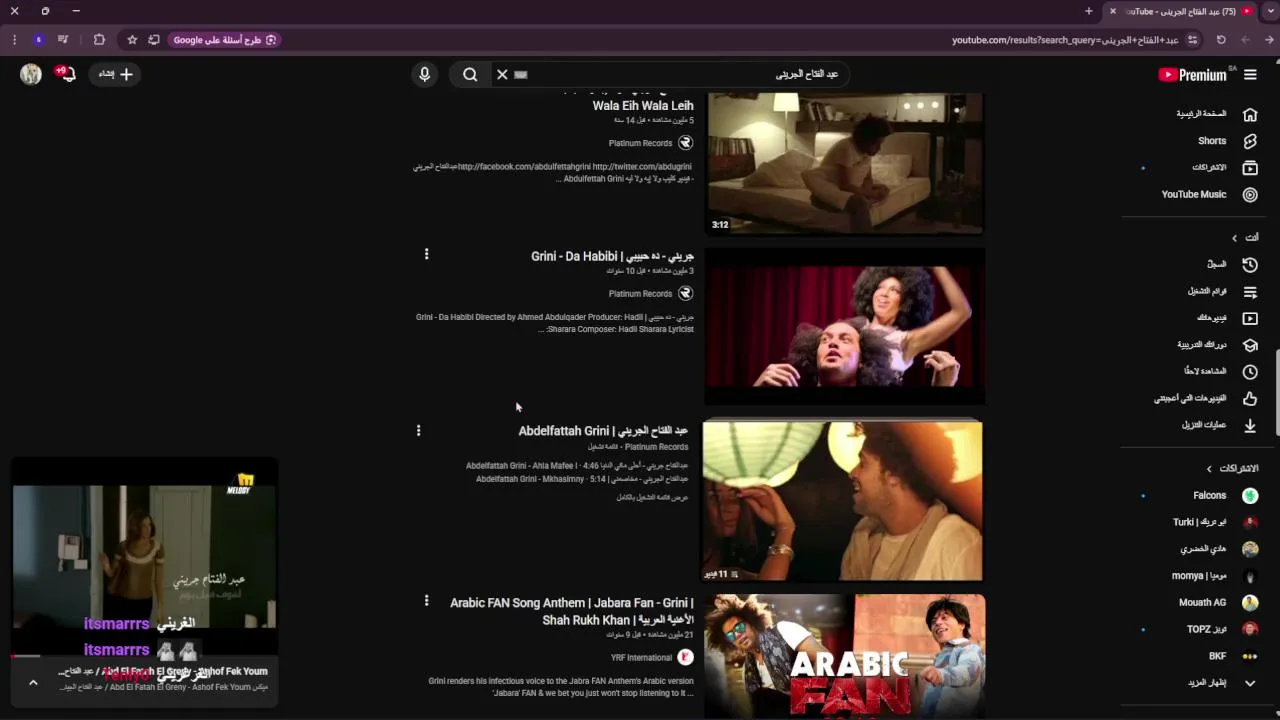Play 'Mkhasimny' track in playlist
Screen dimensions: 1280x720
582,479
